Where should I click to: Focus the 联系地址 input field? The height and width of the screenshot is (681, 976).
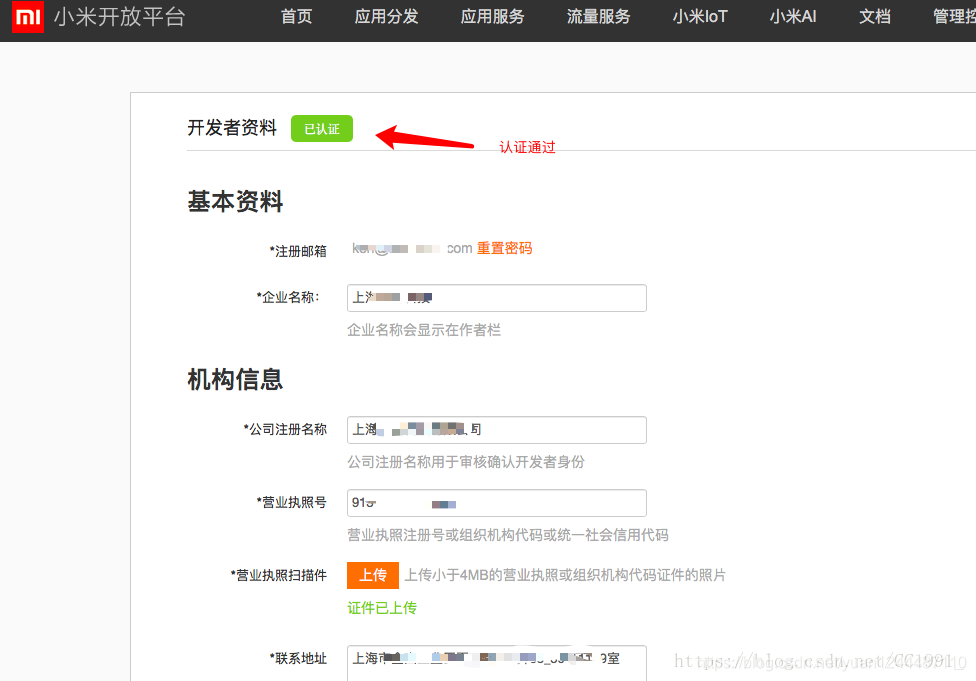pyautogui.click(x=497, y=662)
